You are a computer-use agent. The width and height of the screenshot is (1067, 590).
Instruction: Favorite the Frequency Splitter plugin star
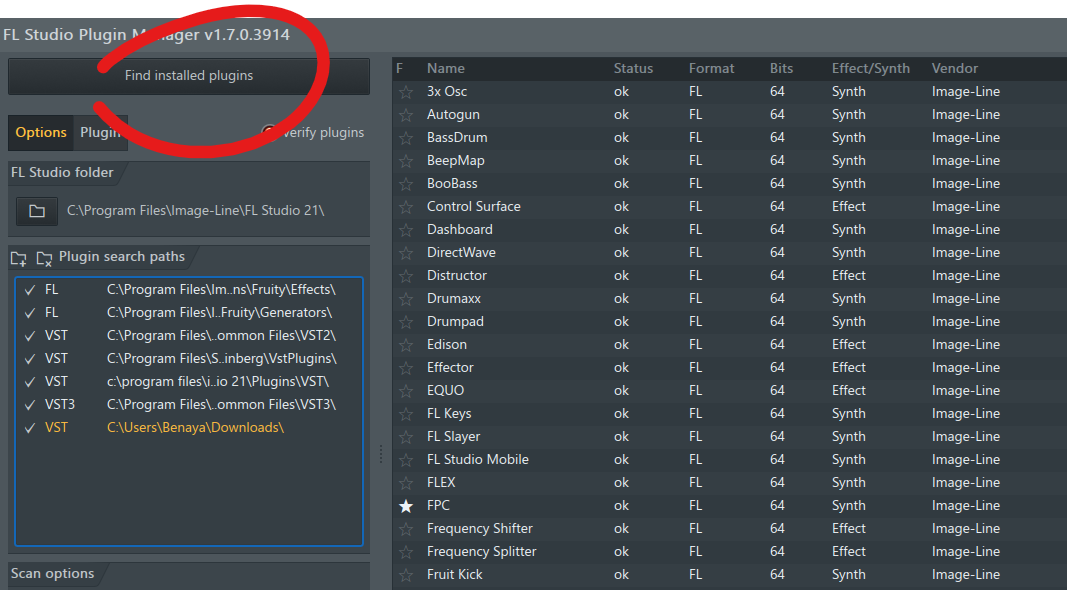(x=406, y=552)
